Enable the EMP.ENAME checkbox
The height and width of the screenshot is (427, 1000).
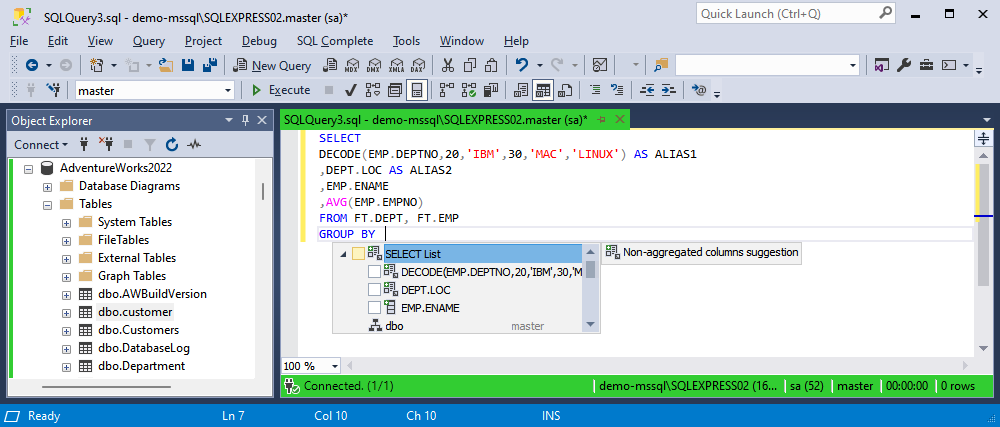374,308
